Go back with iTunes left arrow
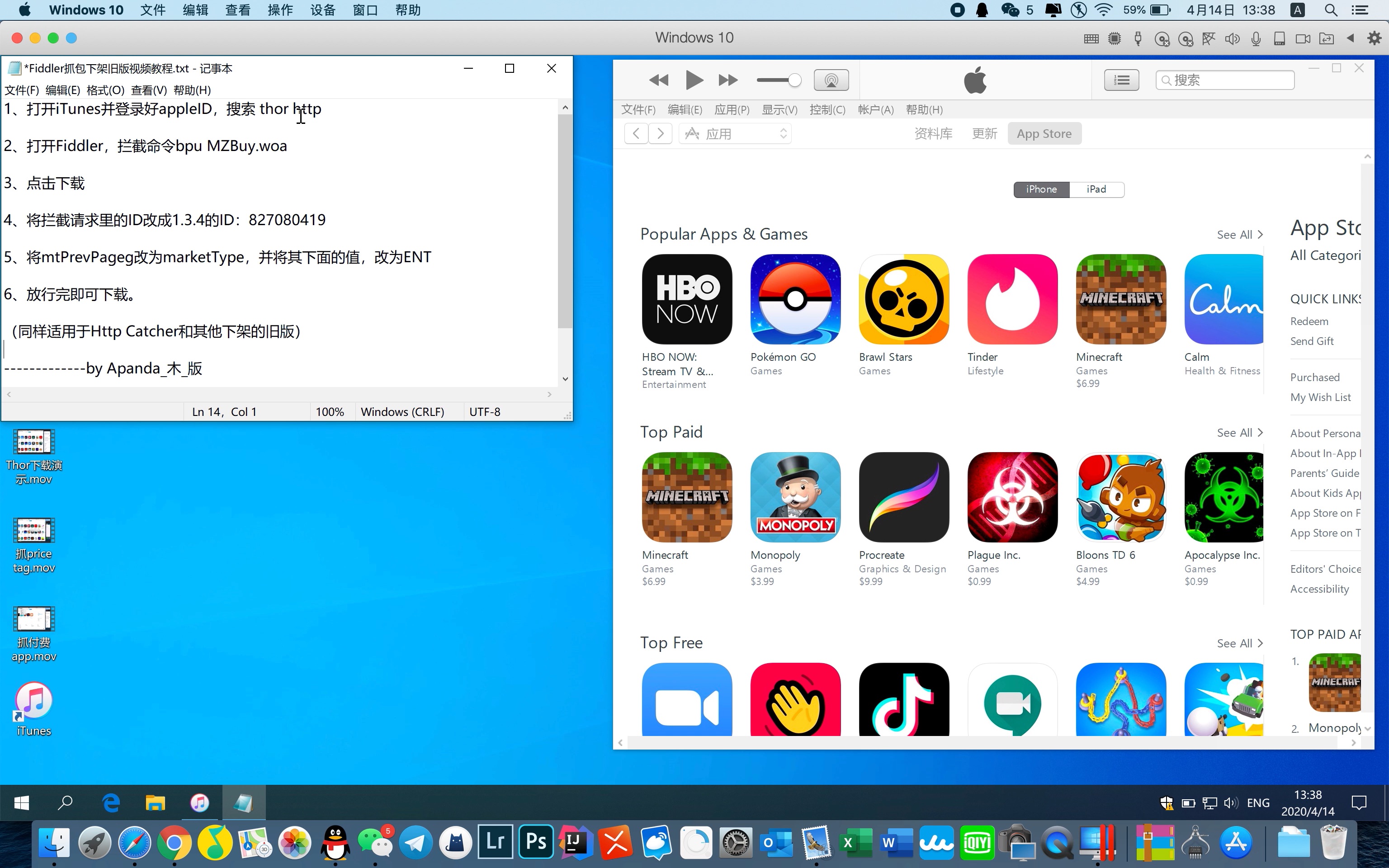 pos(636,134)
